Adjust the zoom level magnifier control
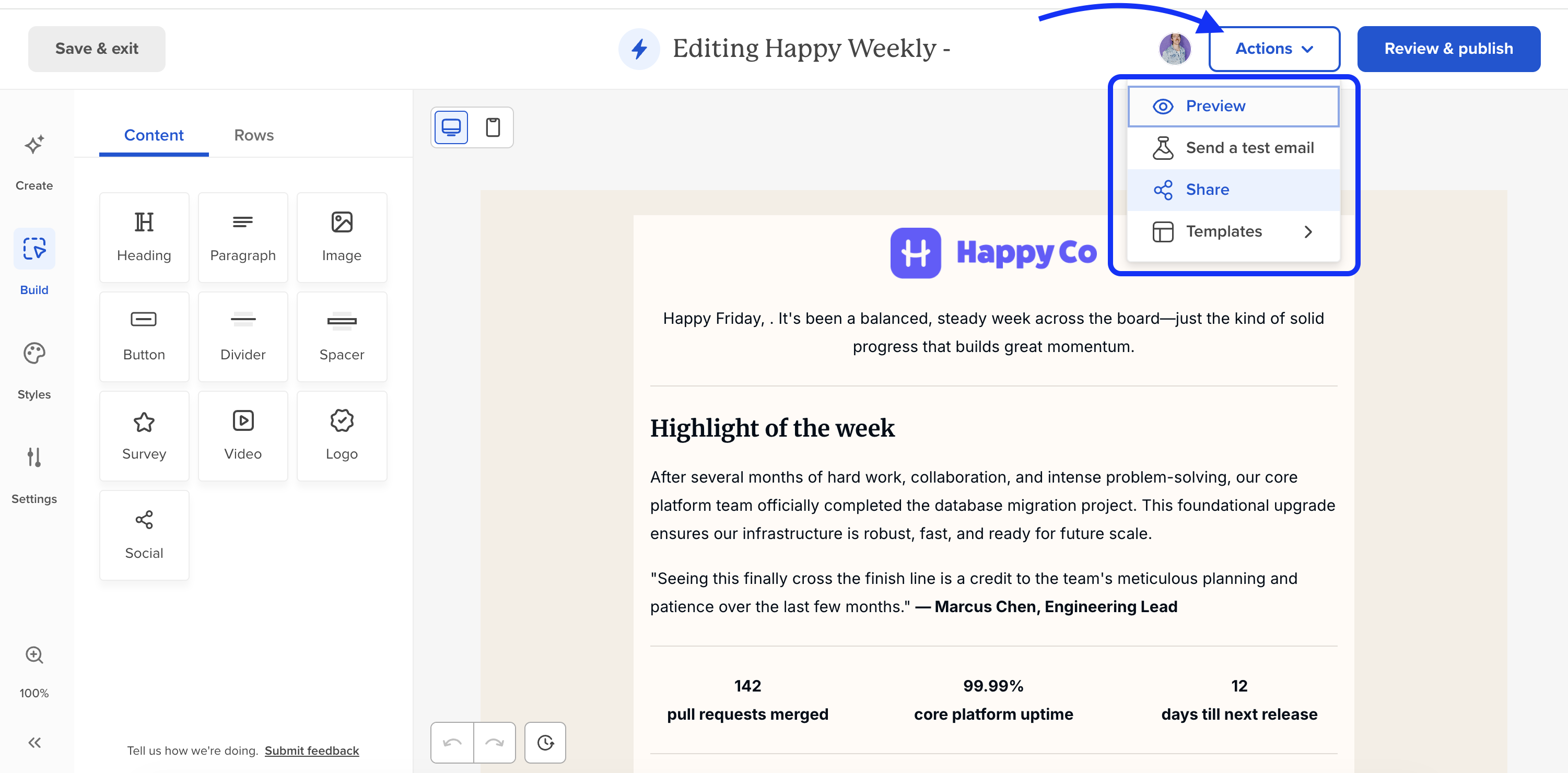 pyautogui.click(x=34, y=655)
